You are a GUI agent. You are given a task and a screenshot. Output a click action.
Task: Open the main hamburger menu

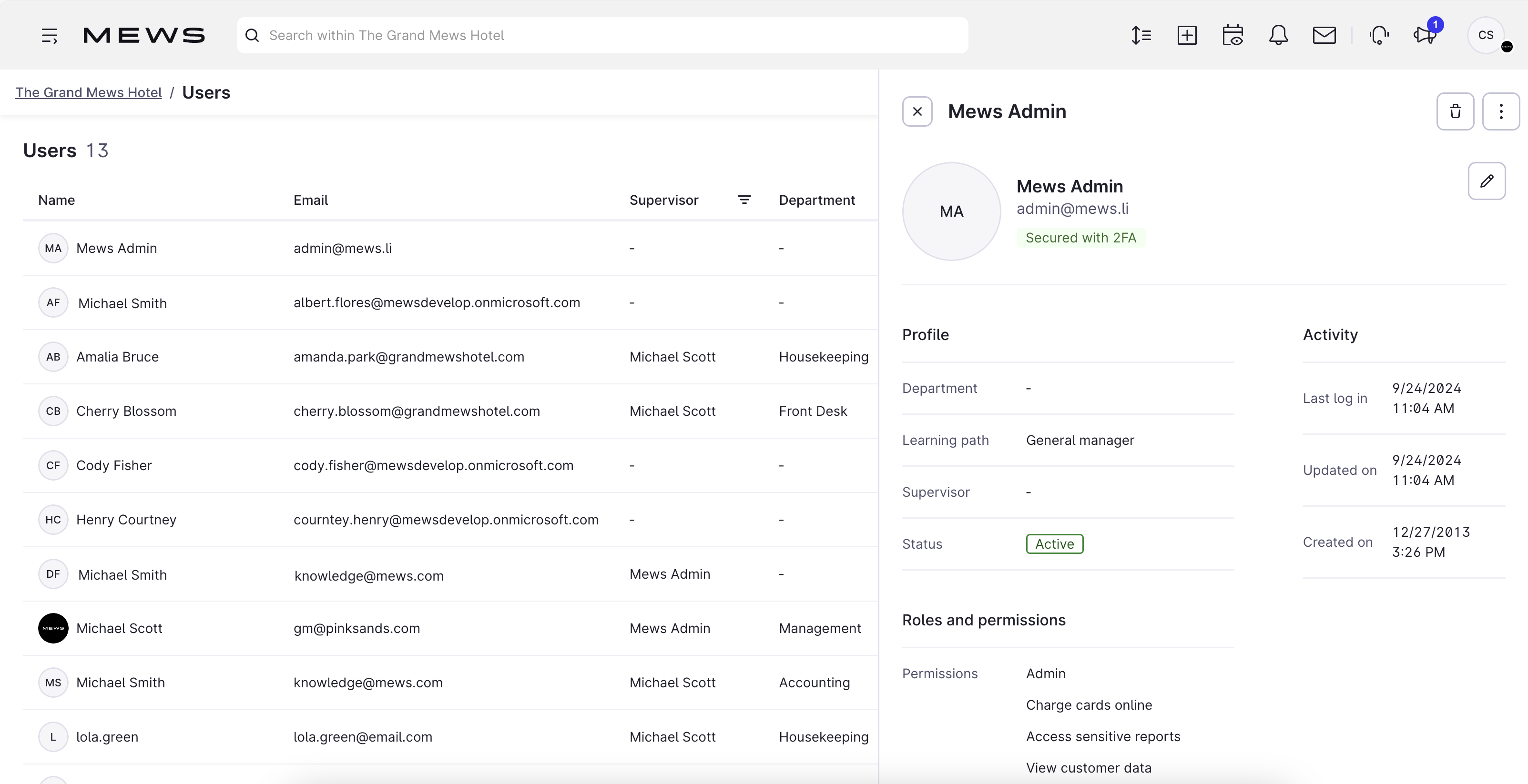(x=49, y=36)
